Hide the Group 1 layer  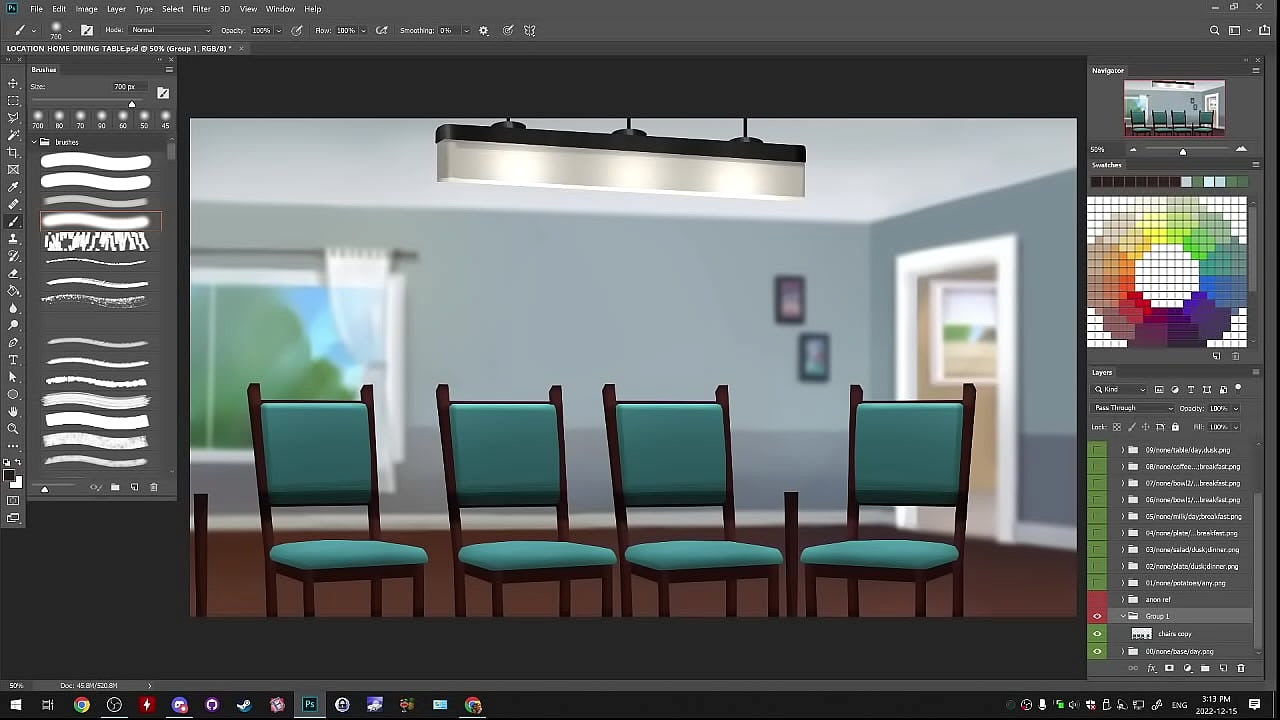point(1097,616)
